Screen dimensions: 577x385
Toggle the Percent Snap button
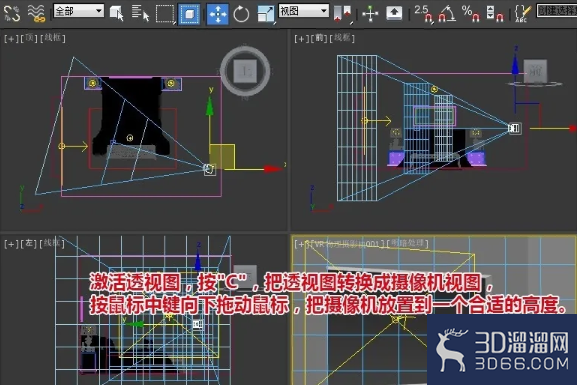pos(471,13)
